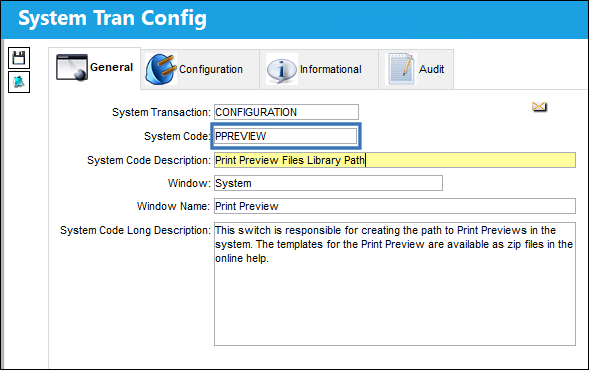Click the exit icon below the Save icon
This screenshot has width=589, height=370.
(19, 82)
